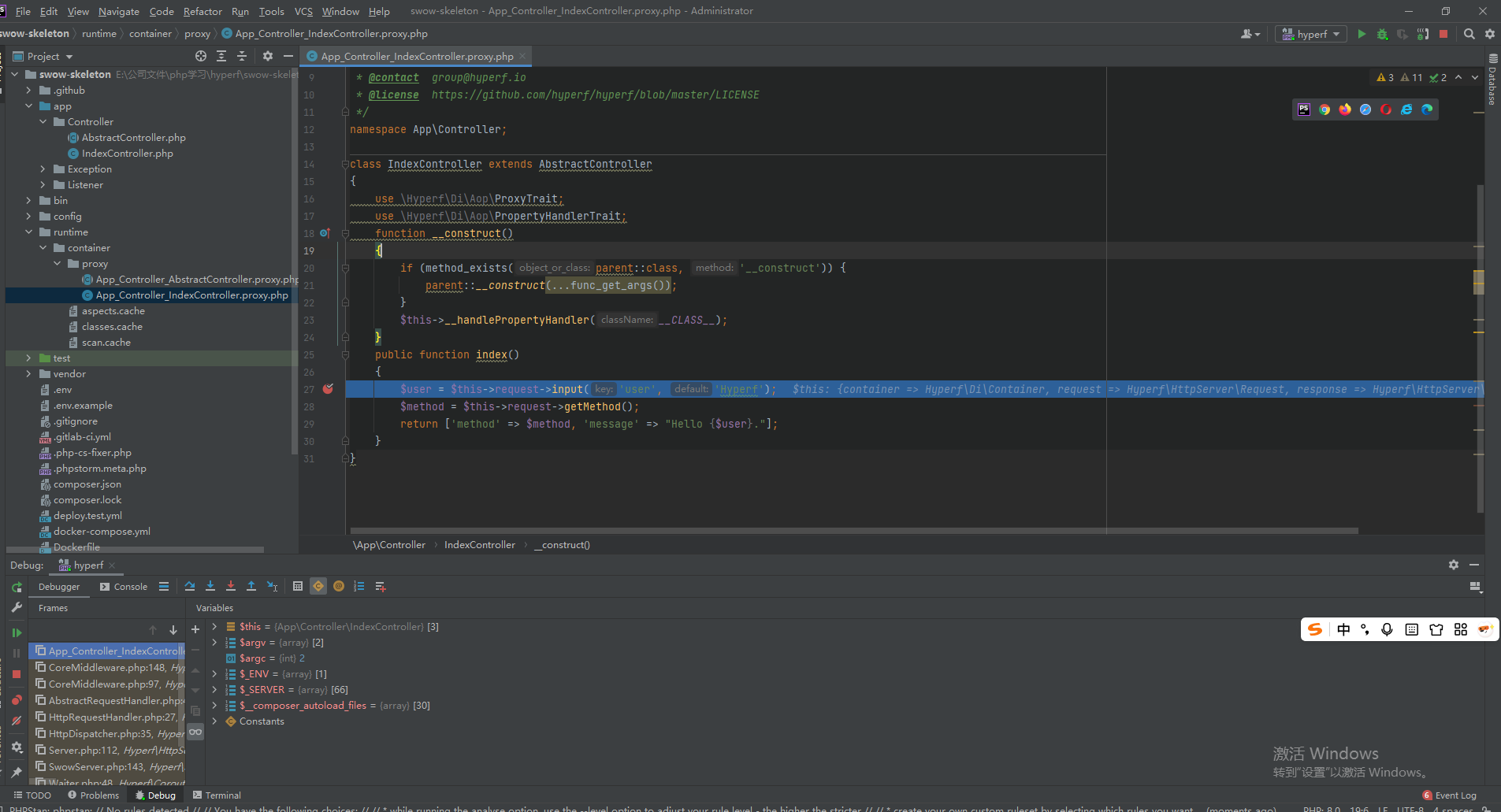Go to next highlighted error arrow

tap(1475, 77)
